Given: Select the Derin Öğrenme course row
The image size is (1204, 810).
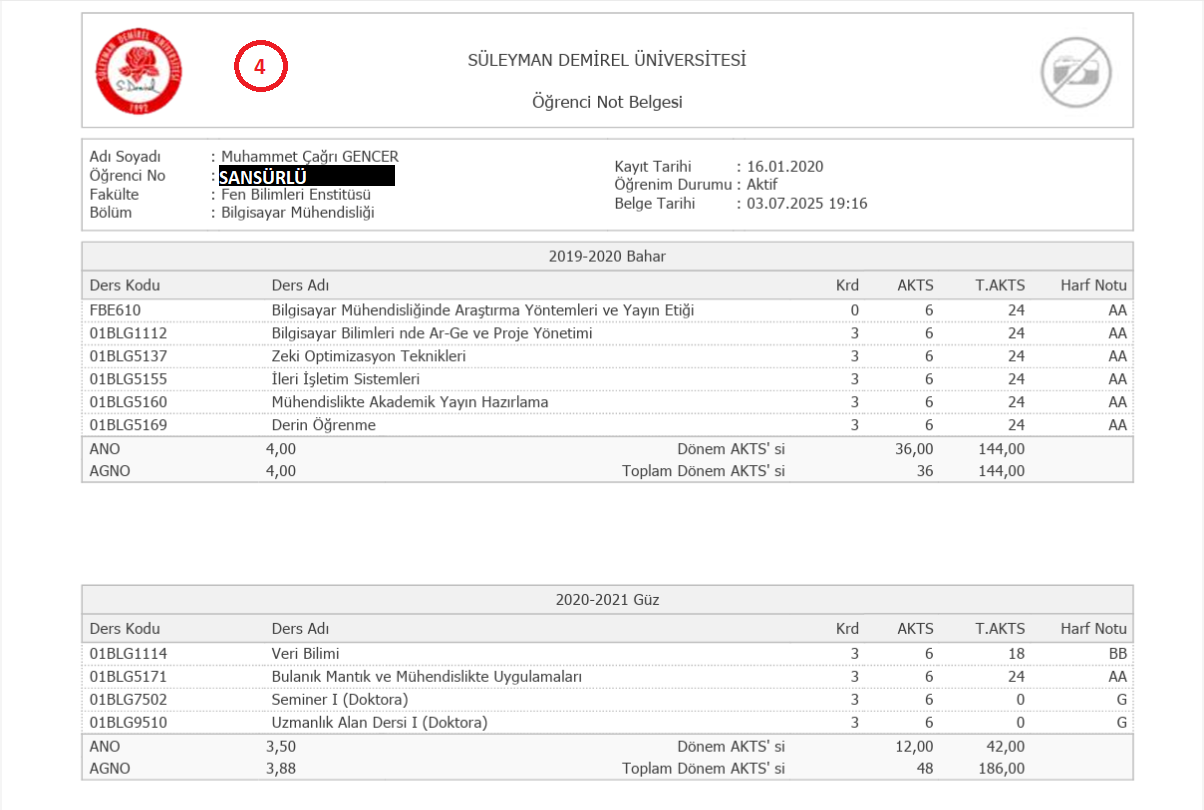Looking at the screenshot, I should [324, 425].
